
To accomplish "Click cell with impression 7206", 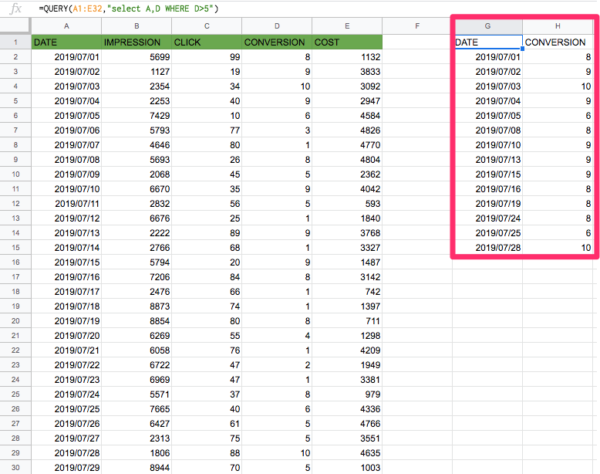I will (x=137, y=277).
